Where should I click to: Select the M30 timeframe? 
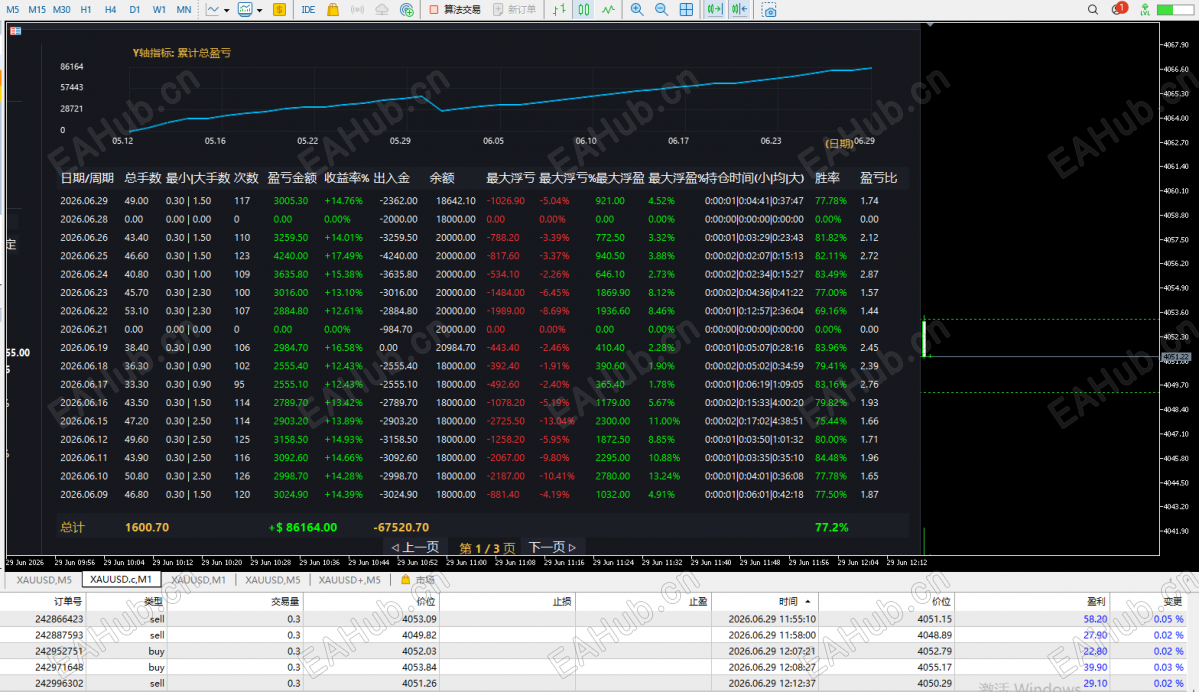[61, 10]
